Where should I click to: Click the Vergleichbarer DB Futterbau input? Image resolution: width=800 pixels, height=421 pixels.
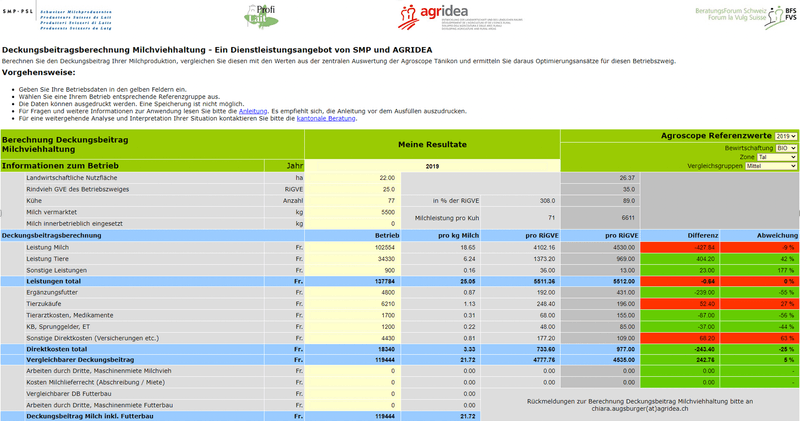pyautogui.click(x=353, y=394)
